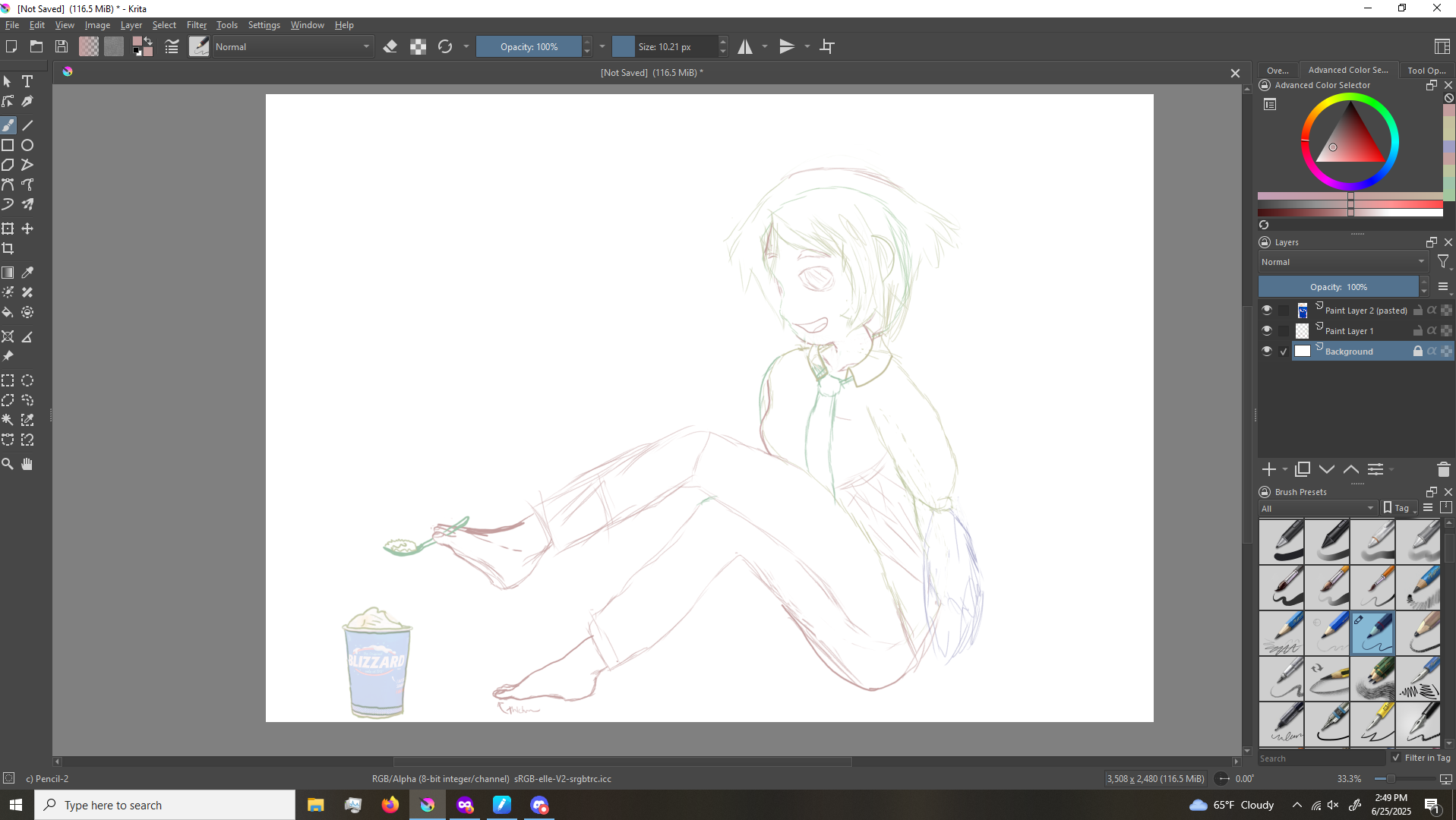Screen dimensions: 1456x820
Task: Toggle Preserve Alpha
Action: coord(418,46)
